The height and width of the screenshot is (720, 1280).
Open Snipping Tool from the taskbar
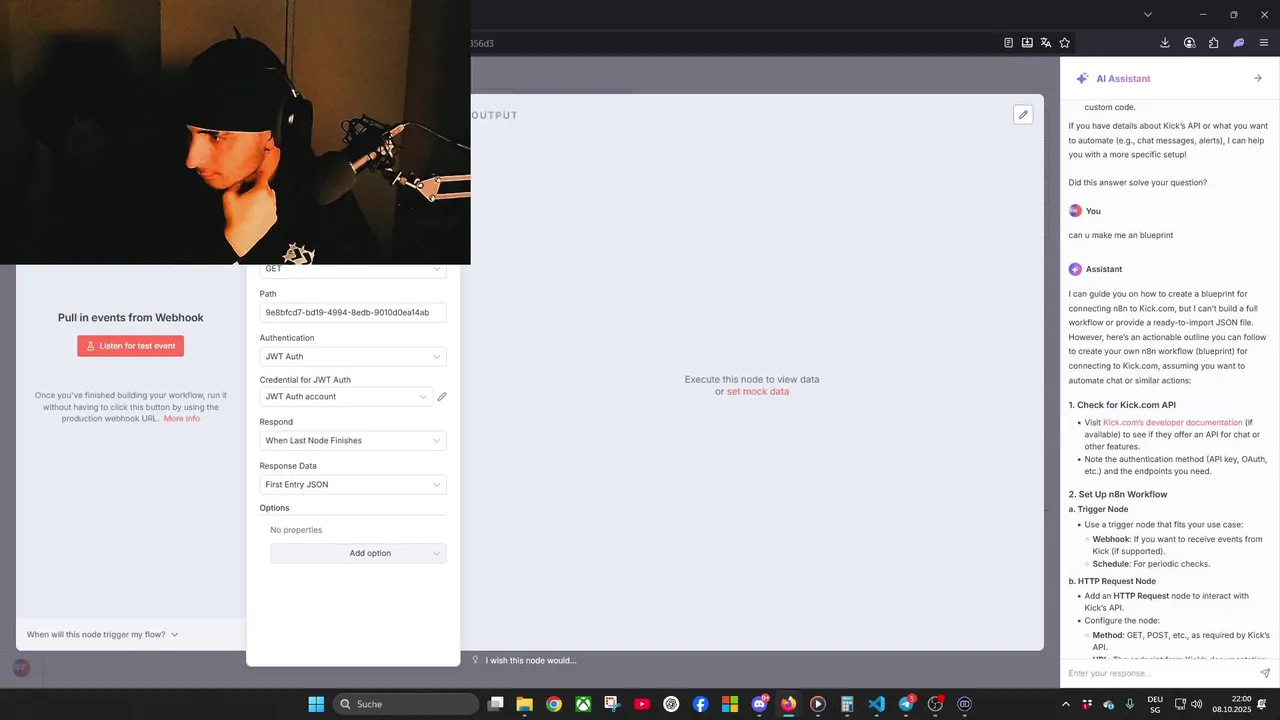tap(612, 704)
